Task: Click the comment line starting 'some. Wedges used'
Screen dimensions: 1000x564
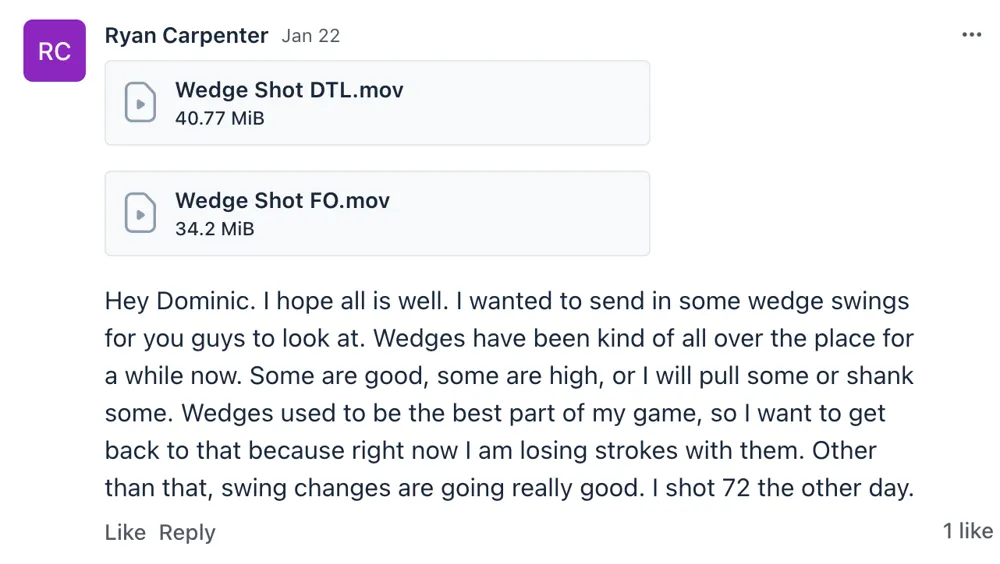Action: (x=495, y=413)
